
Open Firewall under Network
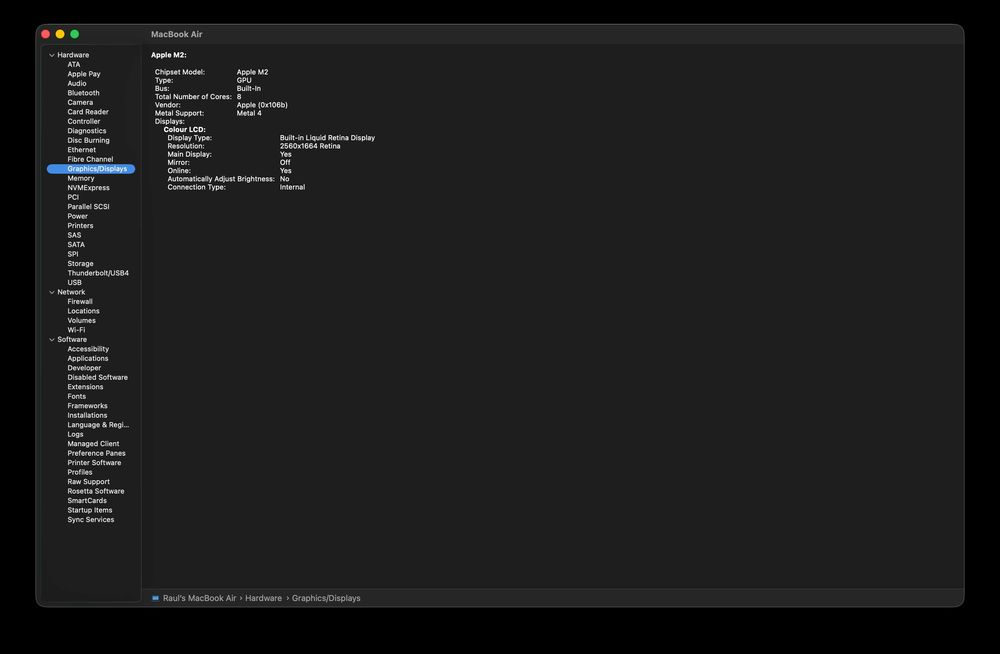click(80, 302)
